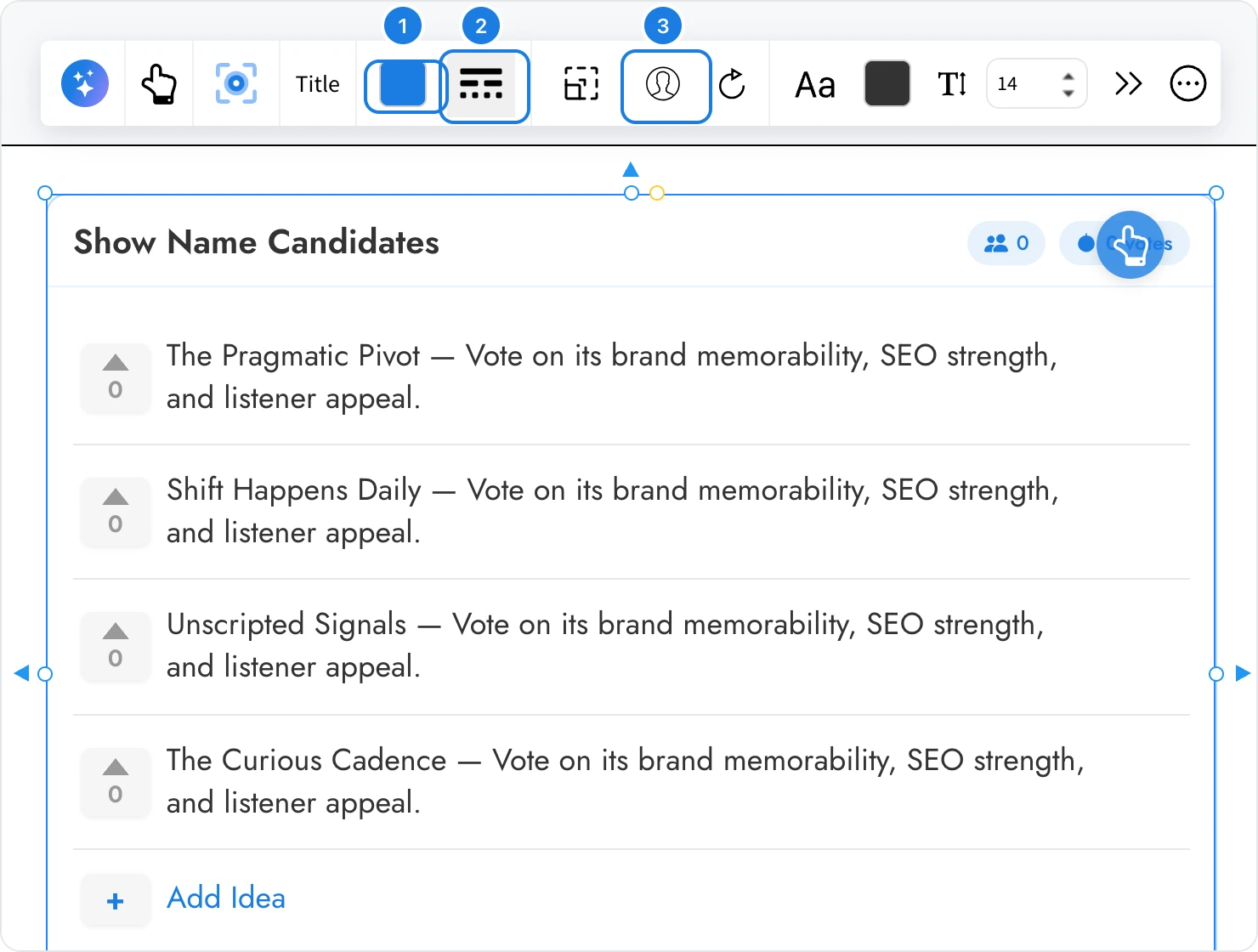Select The Curious Cadence idea text
1258x952 pixels.
pyautogui.click(x=626, y=781)
